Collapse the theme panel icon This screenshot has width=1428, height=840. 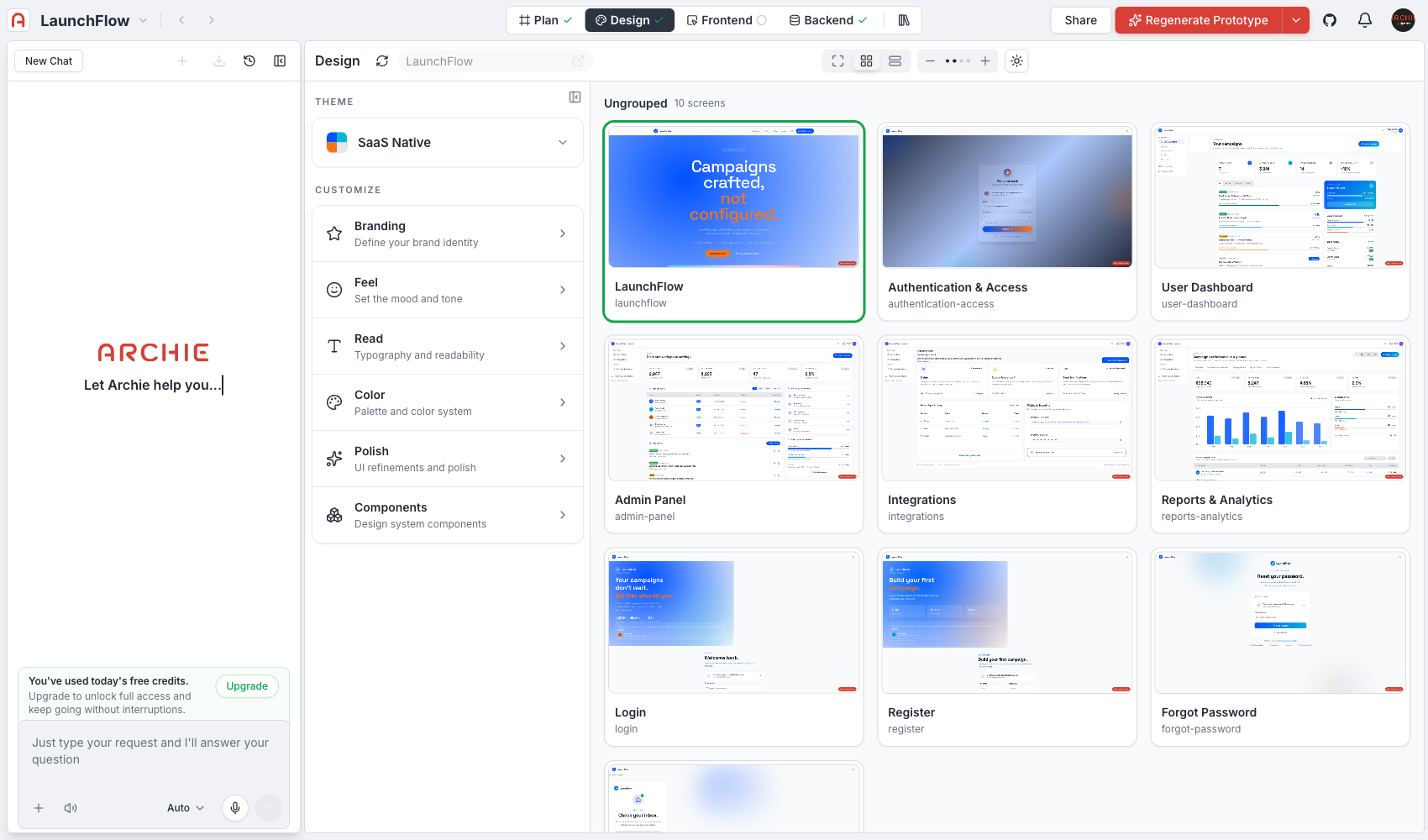tap(575, 97)
